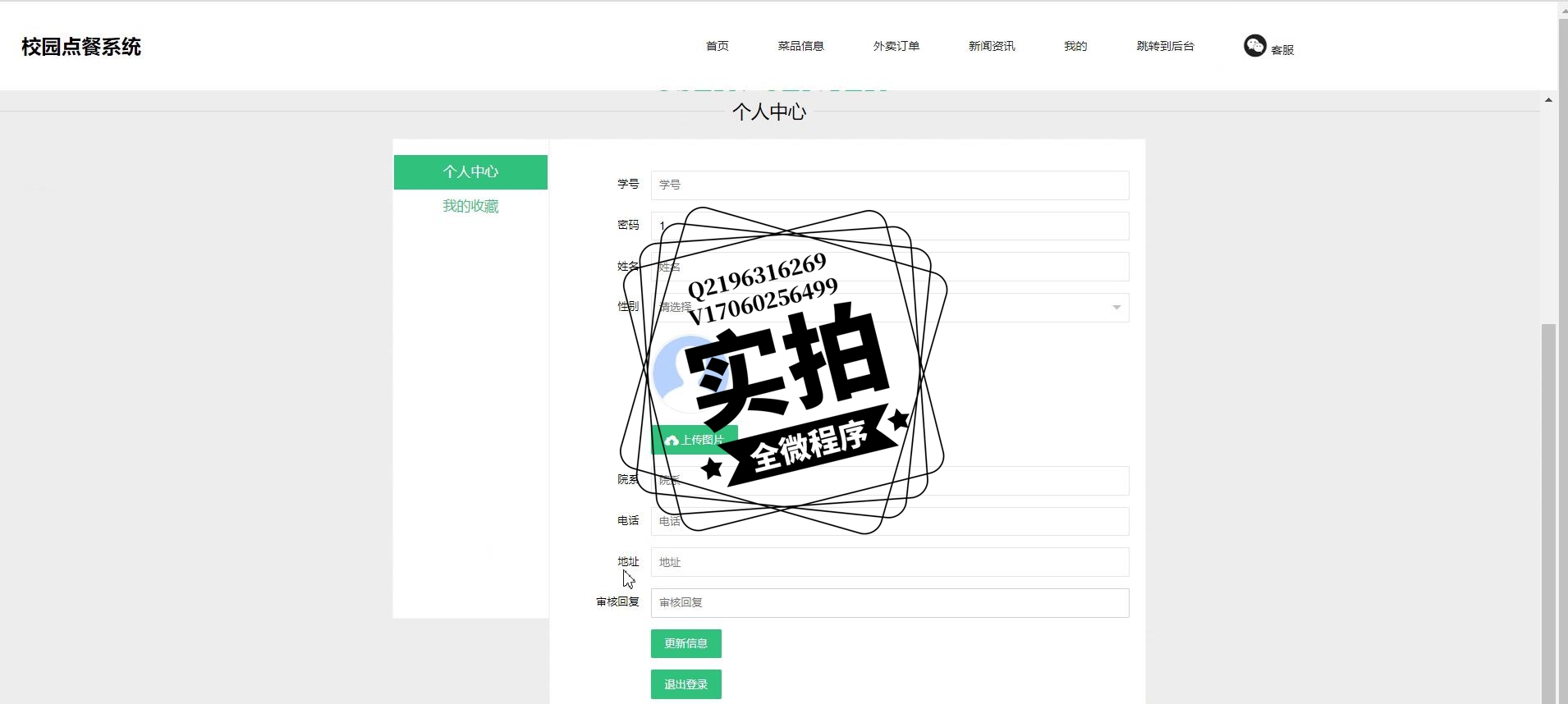Open 外卖订单 menu item
The height and width of the screenshot is (704, 1568).
click(x=896, y=46)
